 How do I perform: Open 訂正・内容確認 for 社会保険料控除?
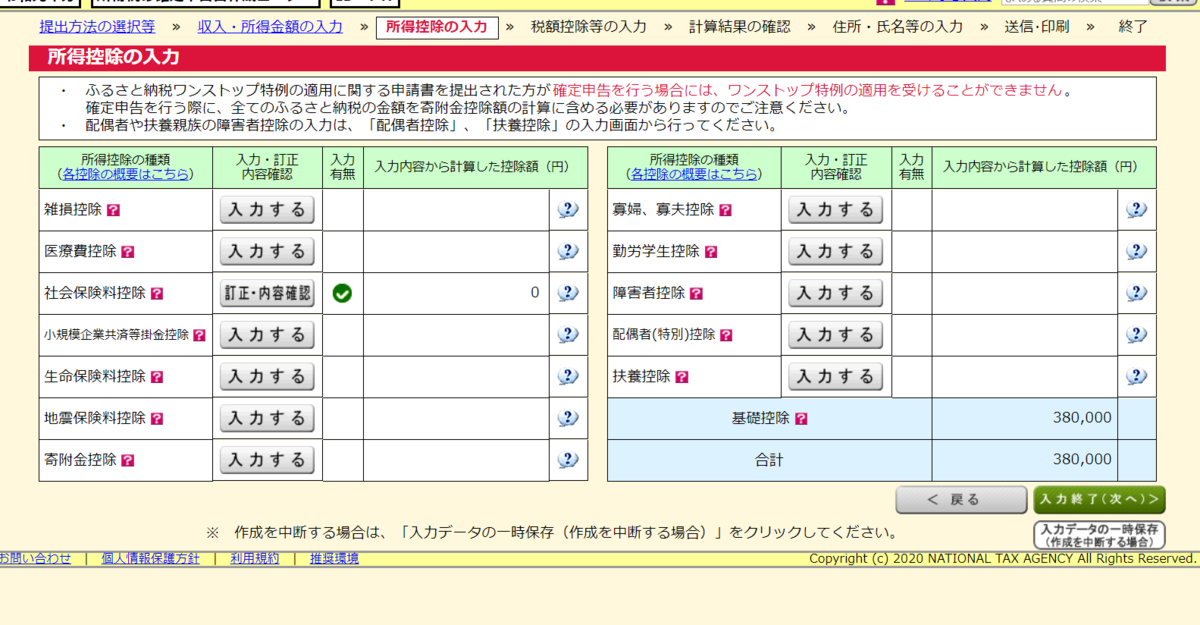coord(267,294)
